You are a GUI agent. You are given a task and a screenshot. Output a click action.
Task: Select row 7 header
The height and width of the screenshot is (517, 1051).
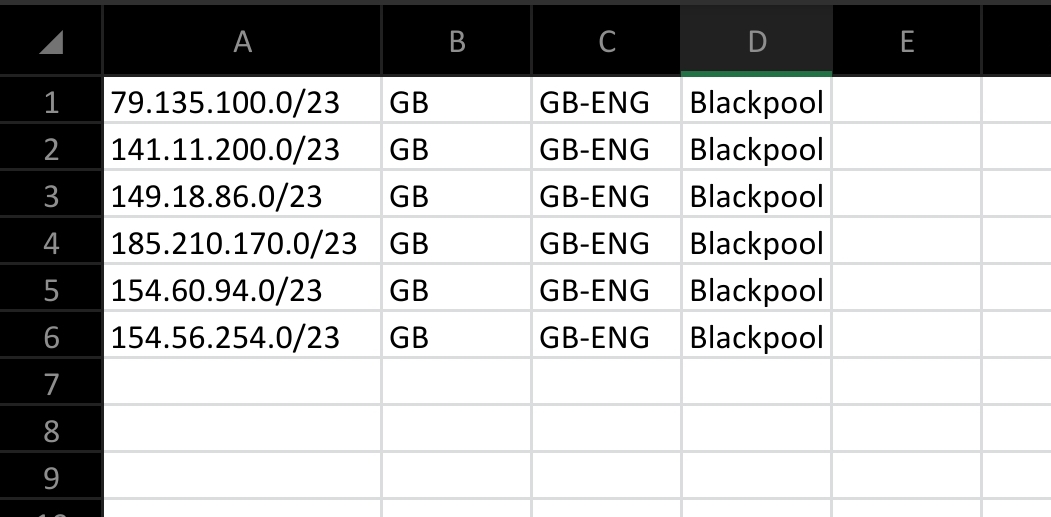click(x=51, y=382)
